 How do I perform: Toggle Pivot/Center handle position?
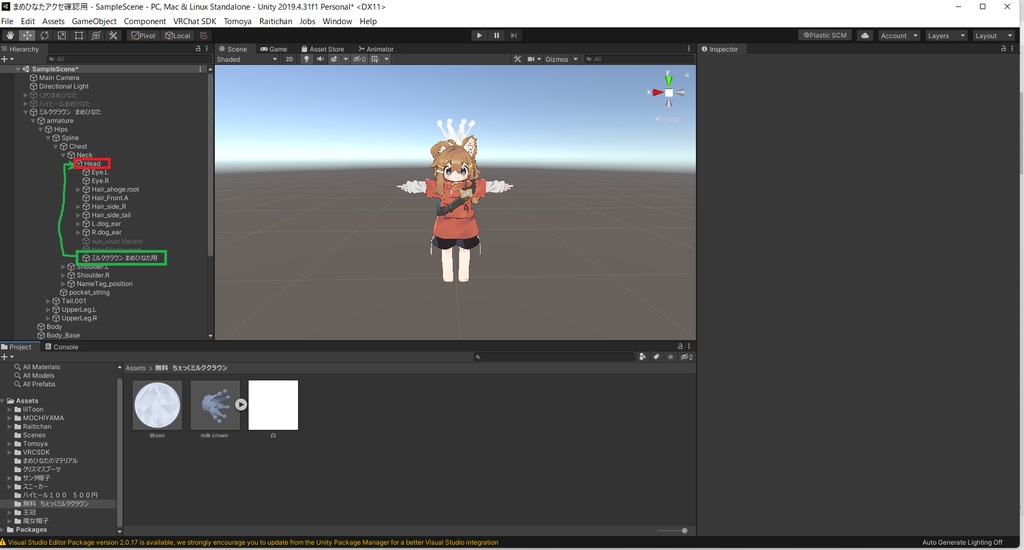coord(144,35)
